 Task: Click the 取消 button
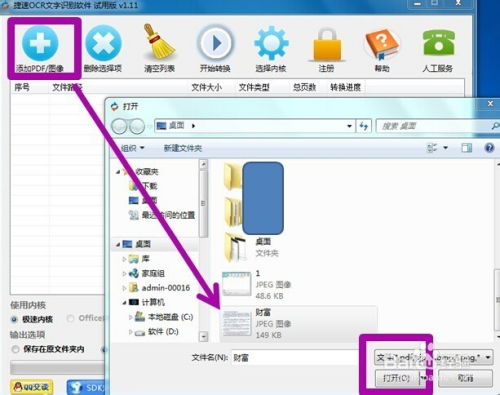coord(465,378)
